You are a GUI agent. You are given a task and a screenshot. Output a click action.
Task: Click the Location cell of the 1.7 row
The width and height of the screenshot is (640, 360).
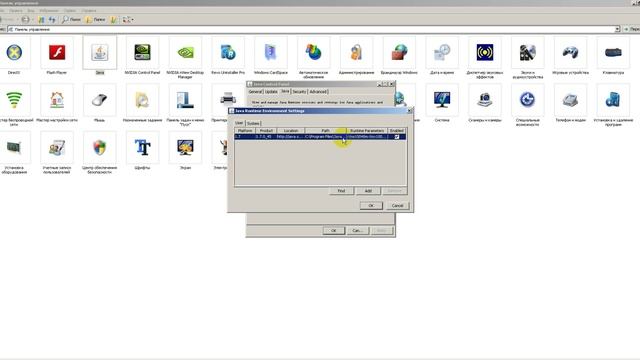coord(291,137)
